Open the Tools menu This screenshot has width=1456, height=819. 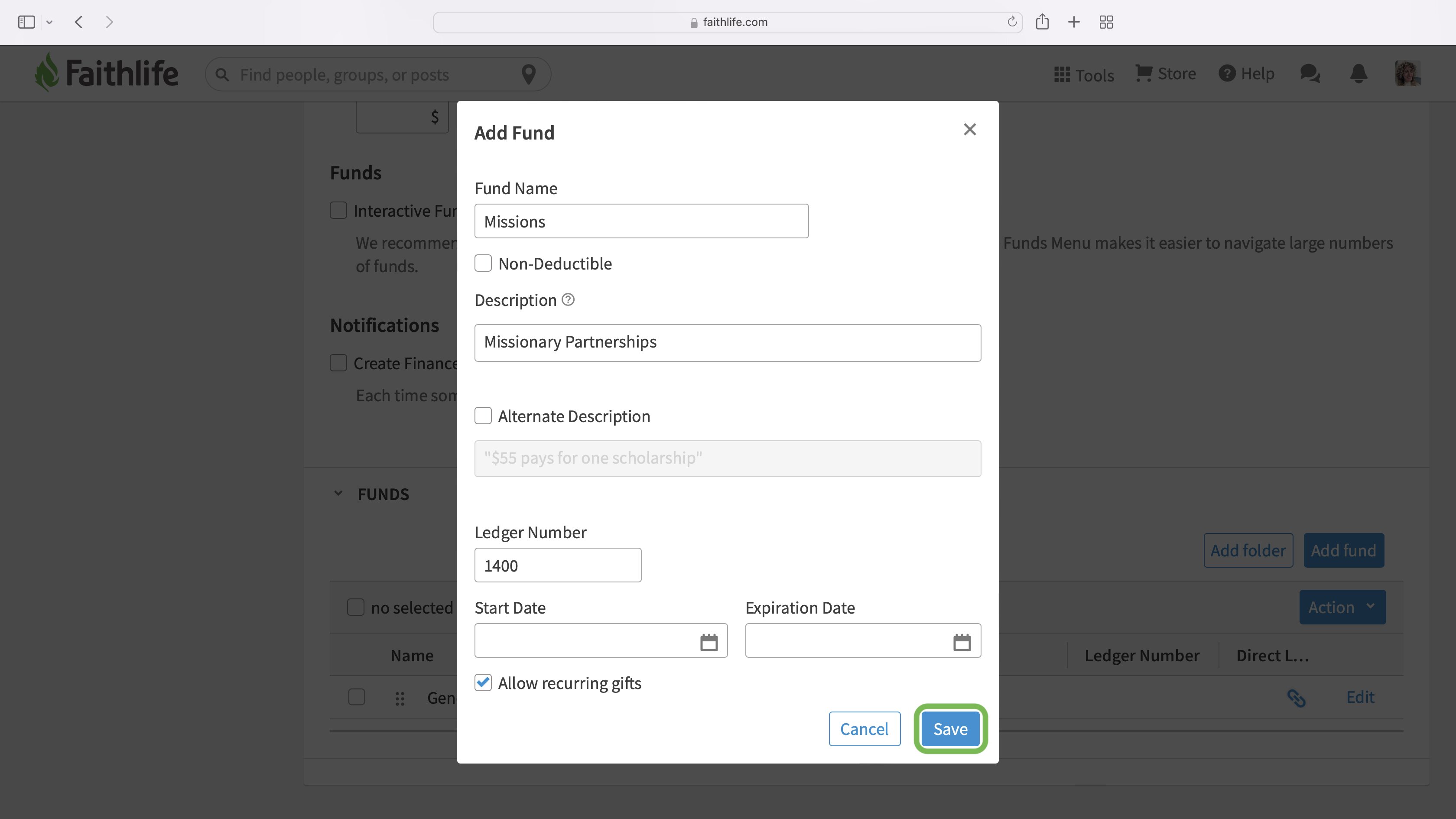point(1084,75)
